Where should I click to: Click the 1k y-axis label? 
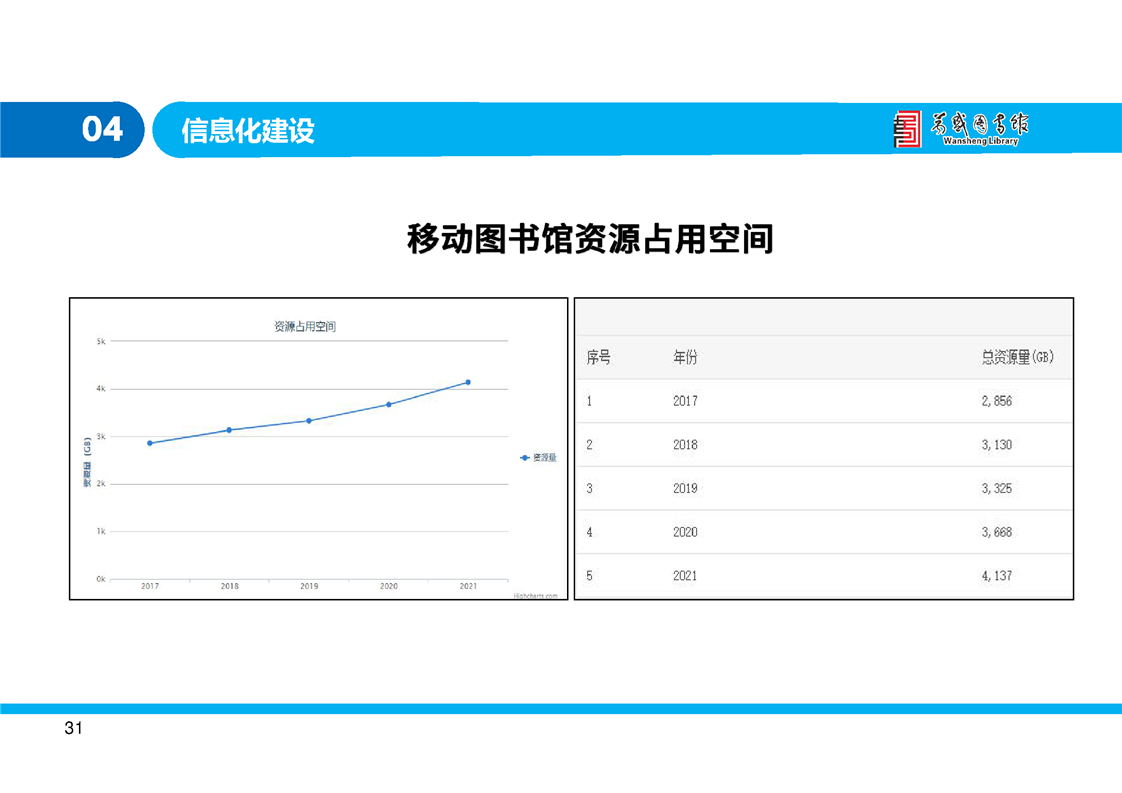click(101, 531)
